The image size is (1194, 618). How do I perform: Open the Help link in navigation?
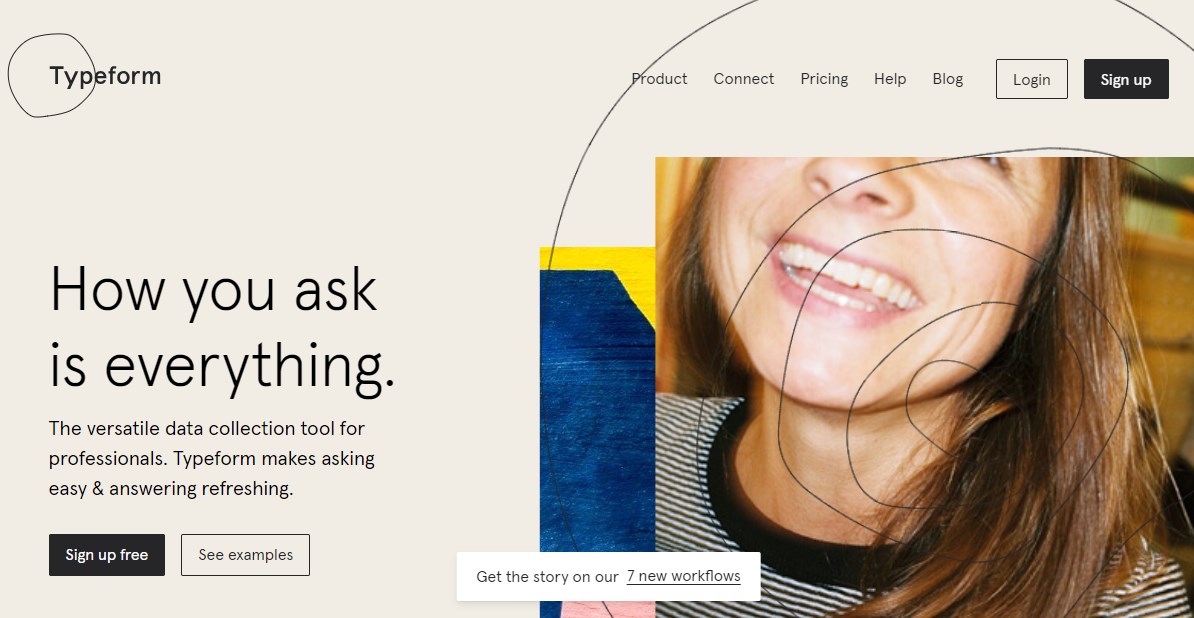889,79
